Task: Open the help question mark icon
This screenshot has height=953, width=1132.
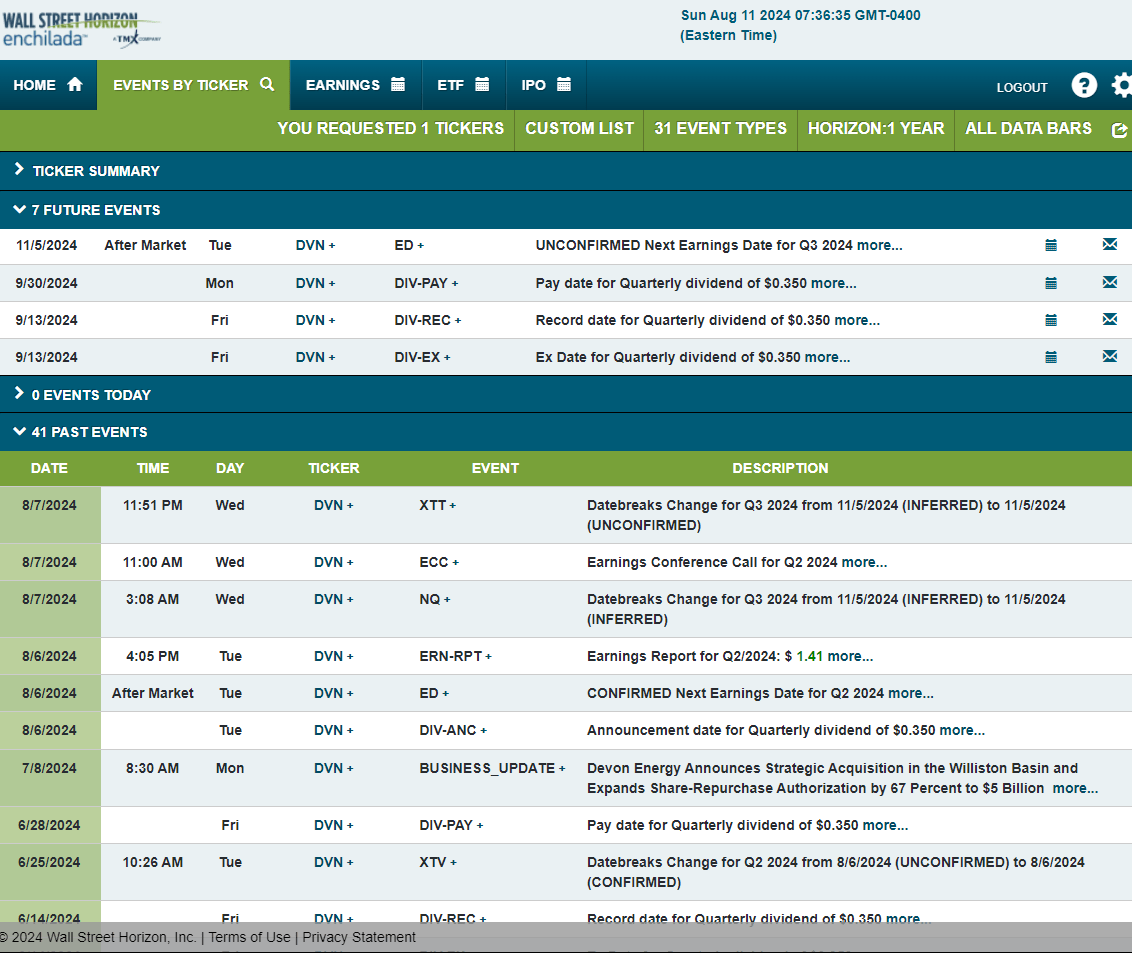Action: coord(1084,85)
